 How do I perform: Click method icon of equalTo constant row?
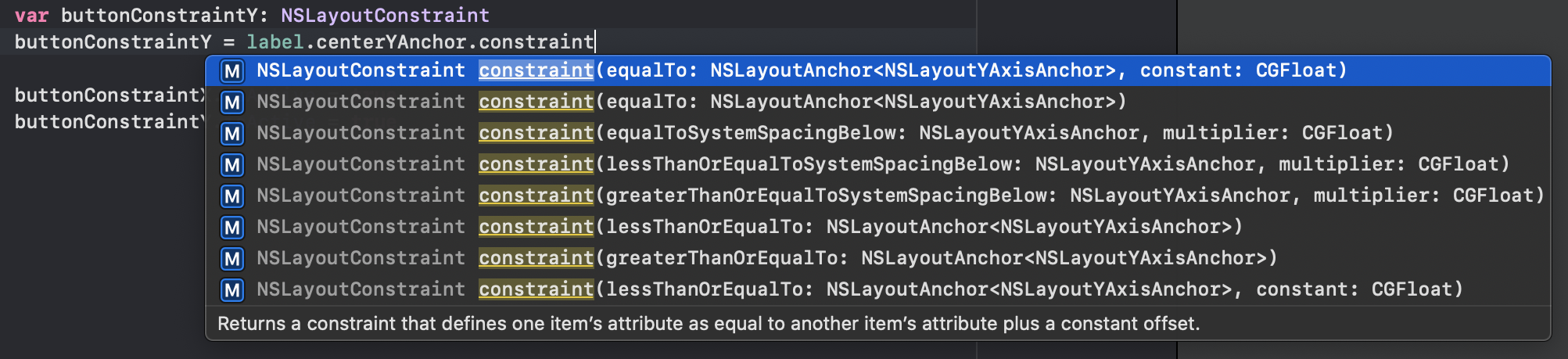[232, 71]
